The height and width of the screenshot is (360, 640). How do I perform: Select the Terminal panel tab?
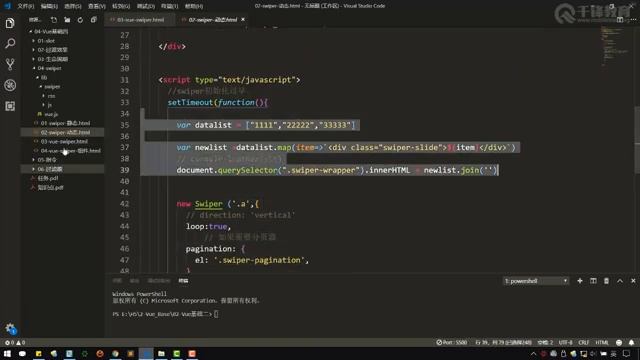183,281
